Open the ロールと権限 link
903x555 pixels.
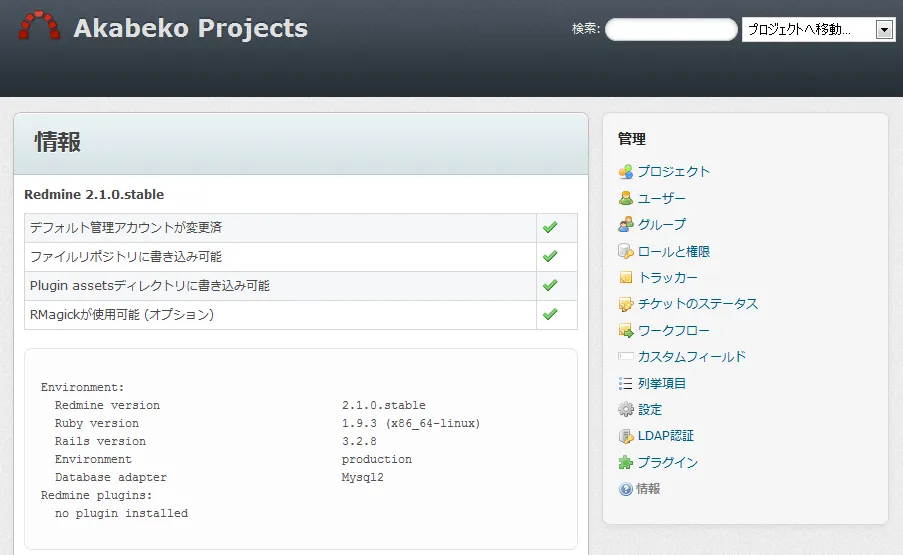pyautogui.click(x=674, y=251)
